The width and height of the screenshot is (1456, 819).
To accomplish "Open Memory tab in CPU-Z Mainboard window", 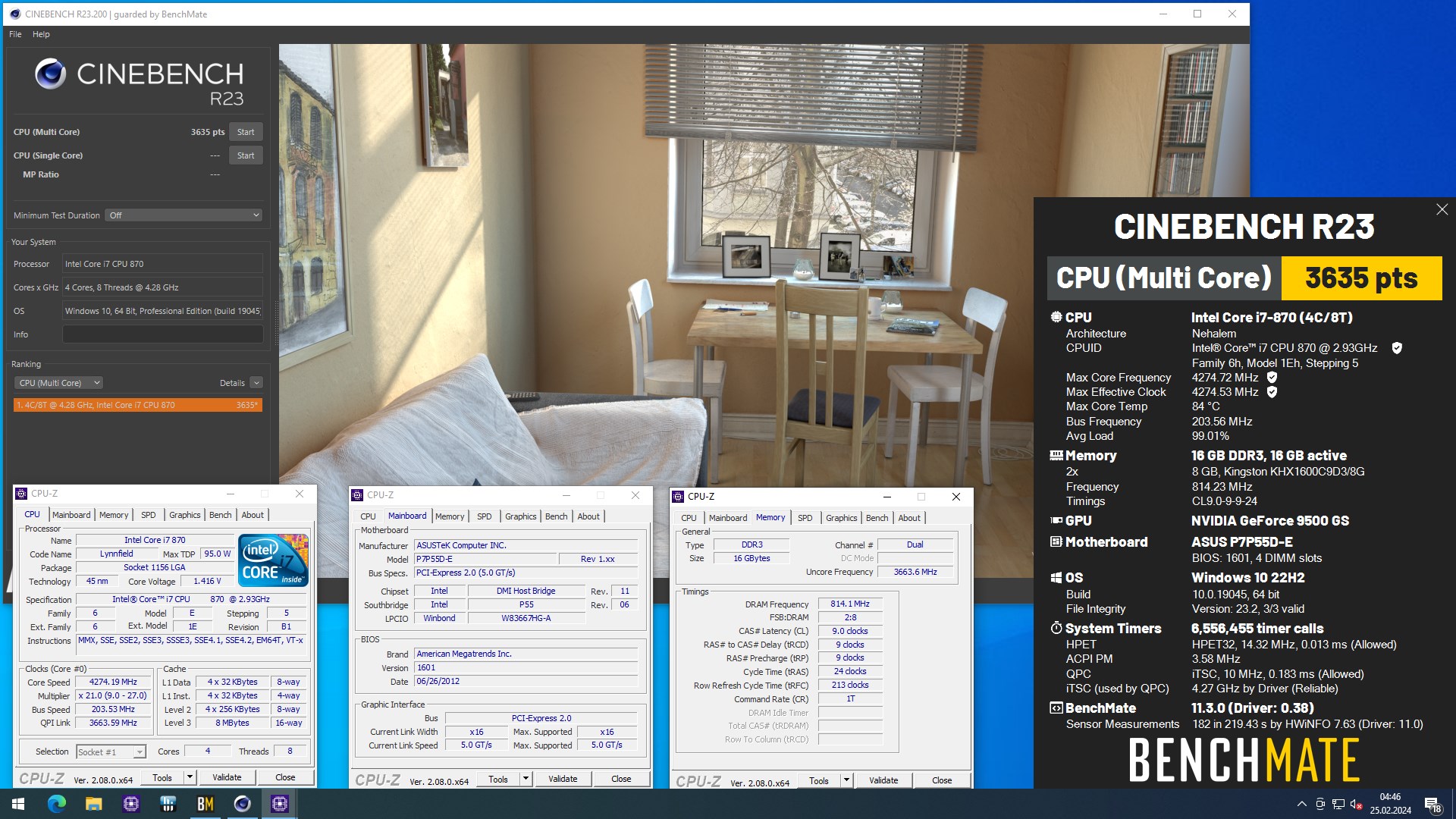I will 450,516.
